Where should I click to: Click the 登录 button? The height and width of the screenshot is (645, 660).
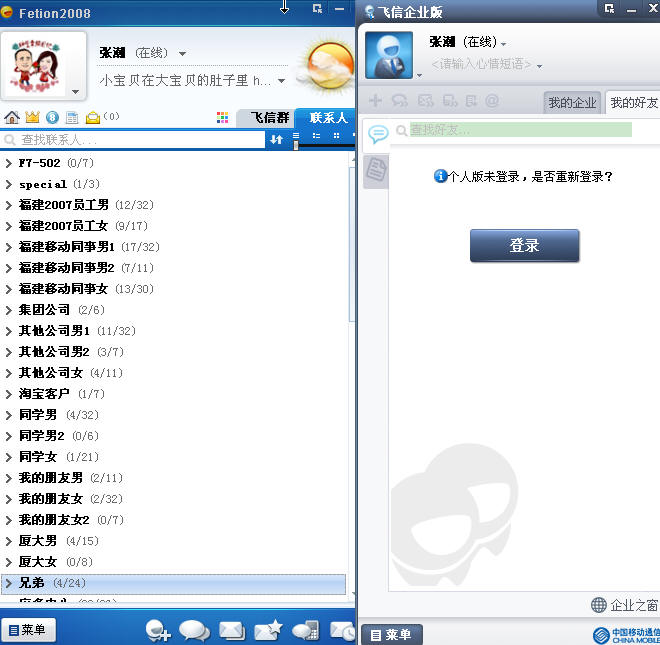pyautogui.click(x=524, y=245)
